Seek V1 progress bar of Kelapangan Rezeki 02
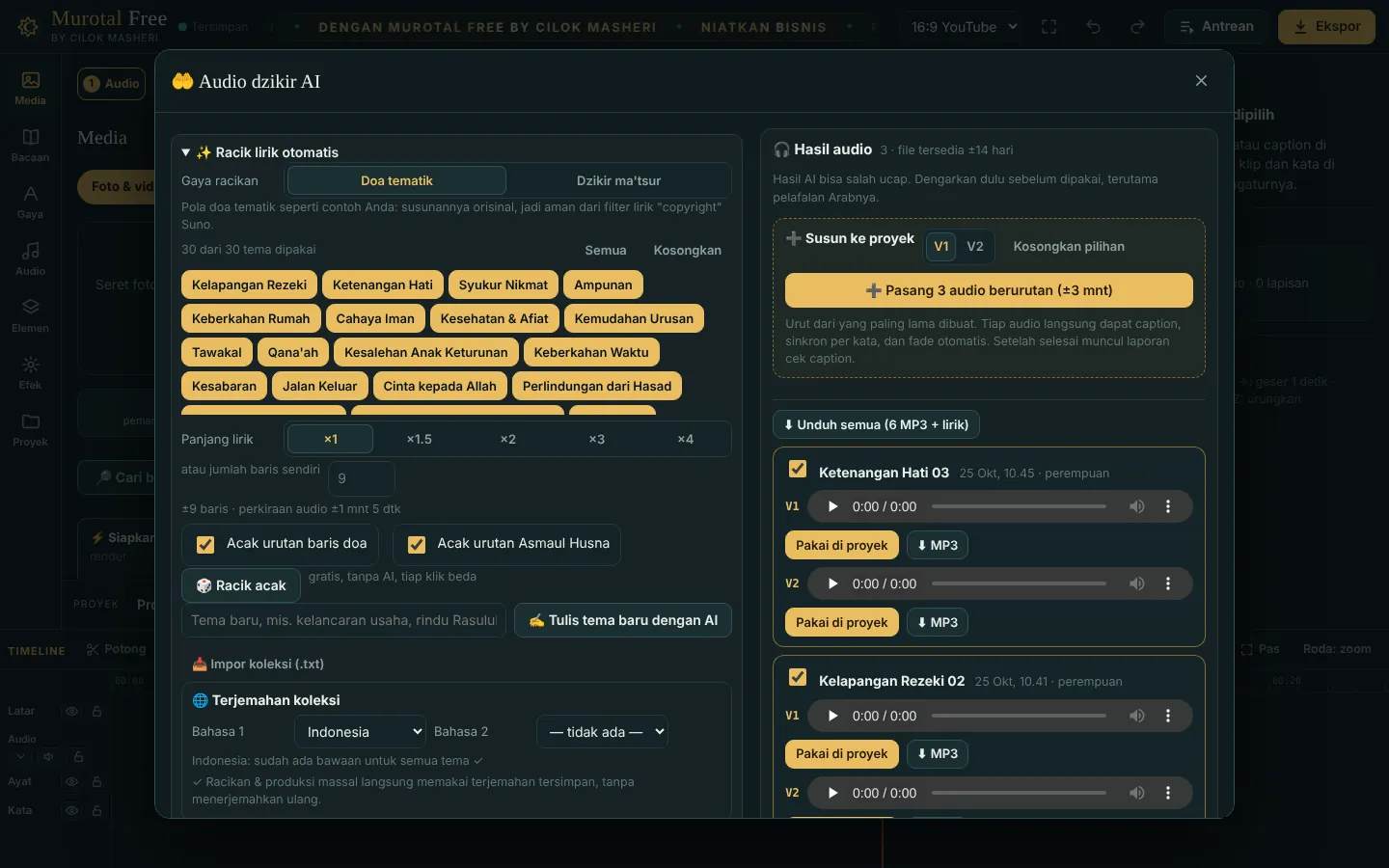Viewport: 1389px width, 868px height. point(1019,716)
